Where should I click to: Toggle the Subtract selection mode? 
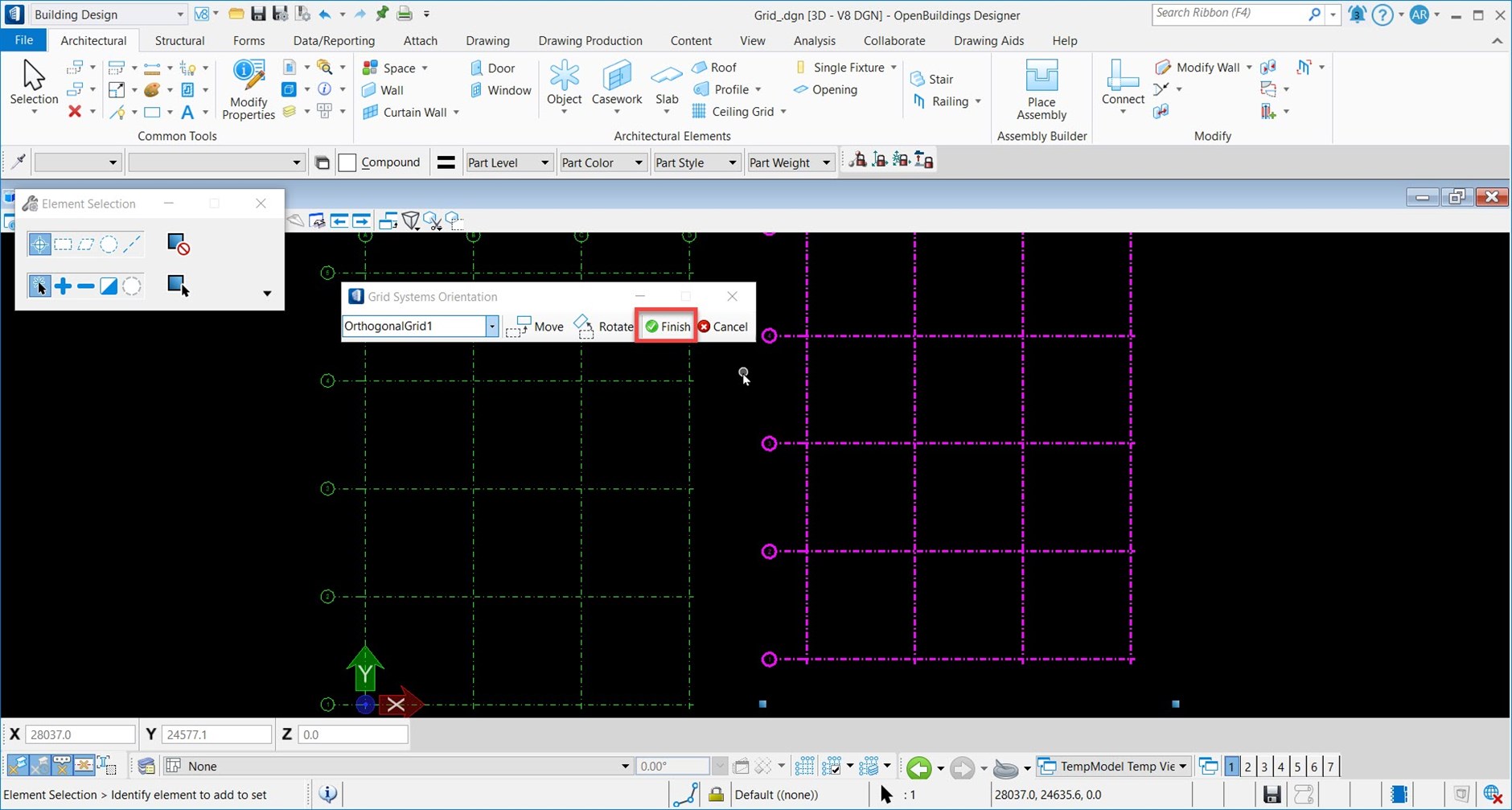point(86,286)
